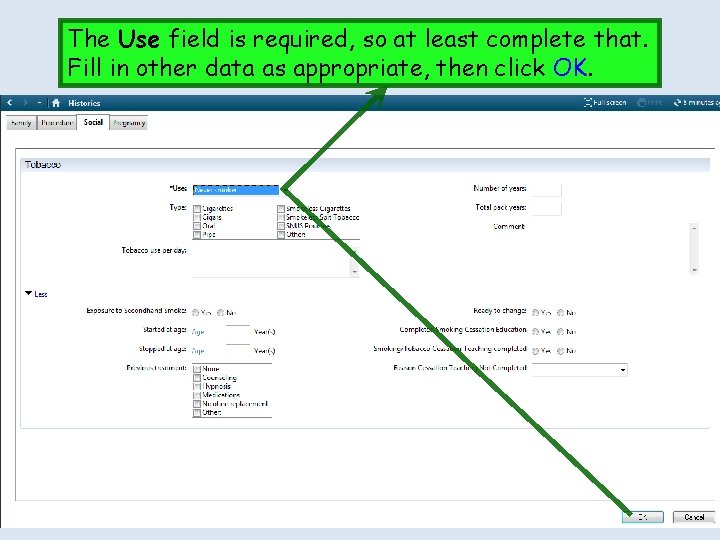Open Age dropdown for Started at age
Image resolution: width=720 pixels, height=540 pixels.
click(198, 332)
